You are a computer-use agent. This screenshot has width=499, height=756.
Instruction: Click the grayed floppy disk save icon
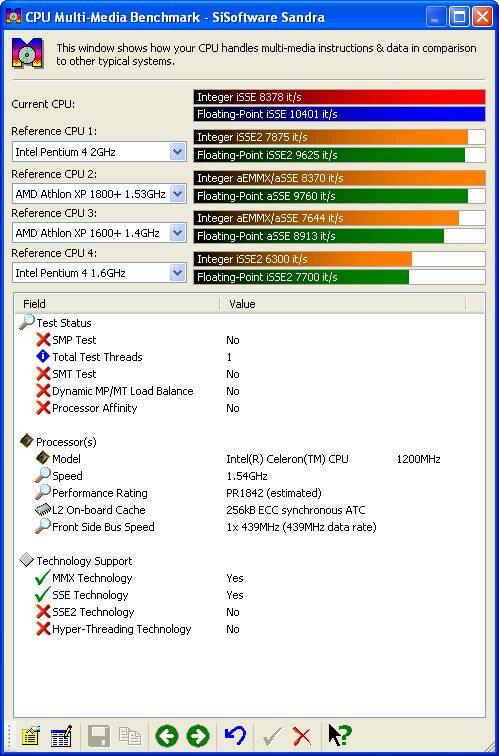pos(98,736)
